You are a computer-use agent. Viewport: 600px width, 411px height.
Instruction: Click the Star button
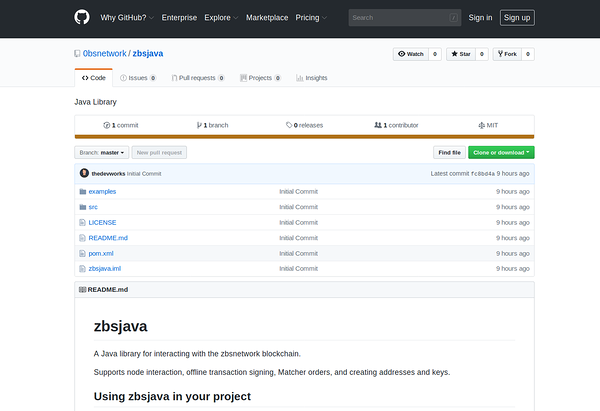pyautogui.click(x=461, y=54)
